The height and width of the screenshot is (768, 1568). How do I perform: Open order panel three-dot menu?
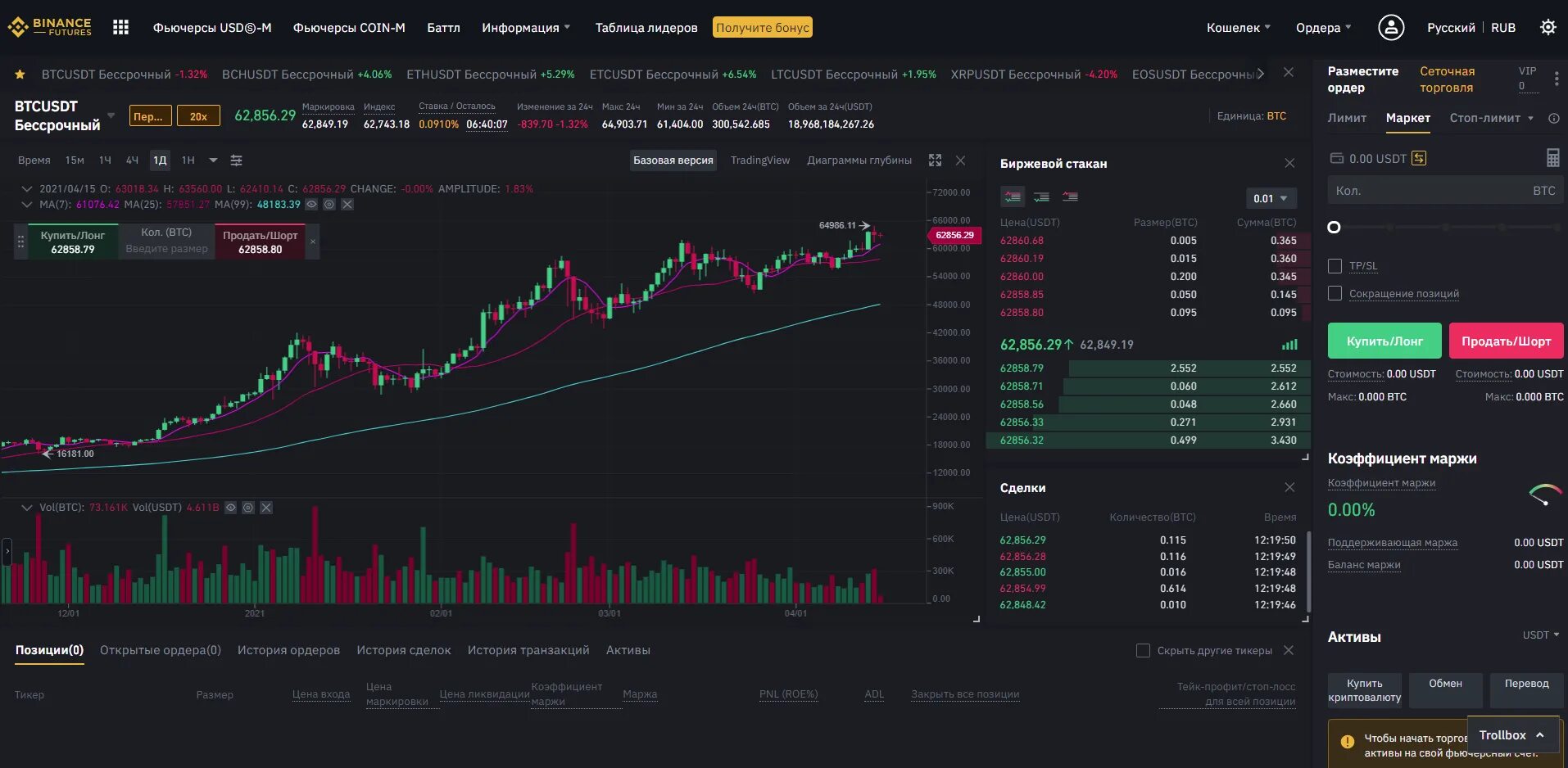click(x=1557, y=79)
